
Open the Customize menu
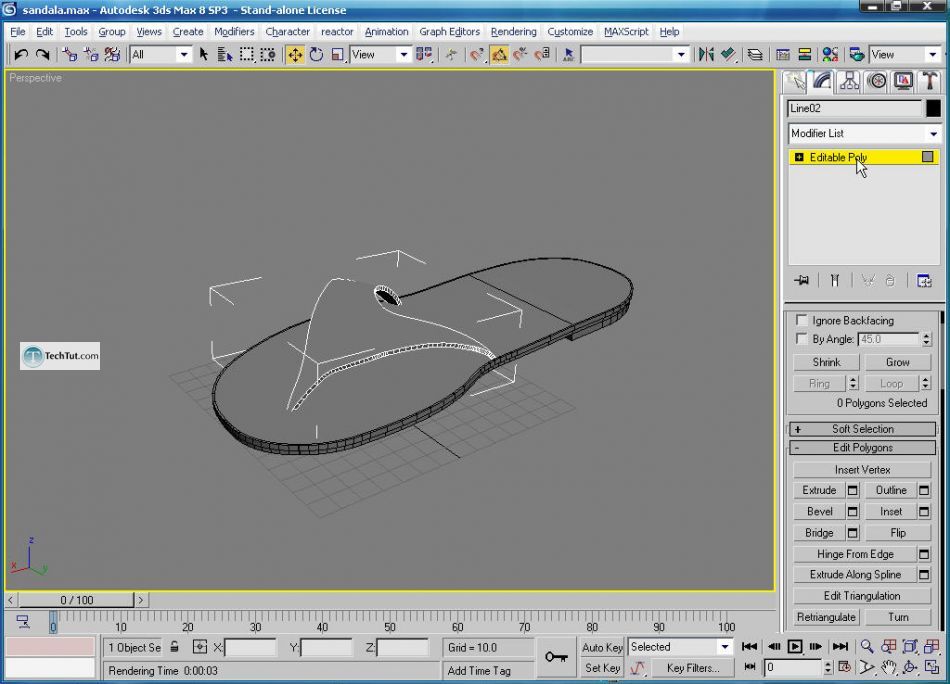point(570,32)
